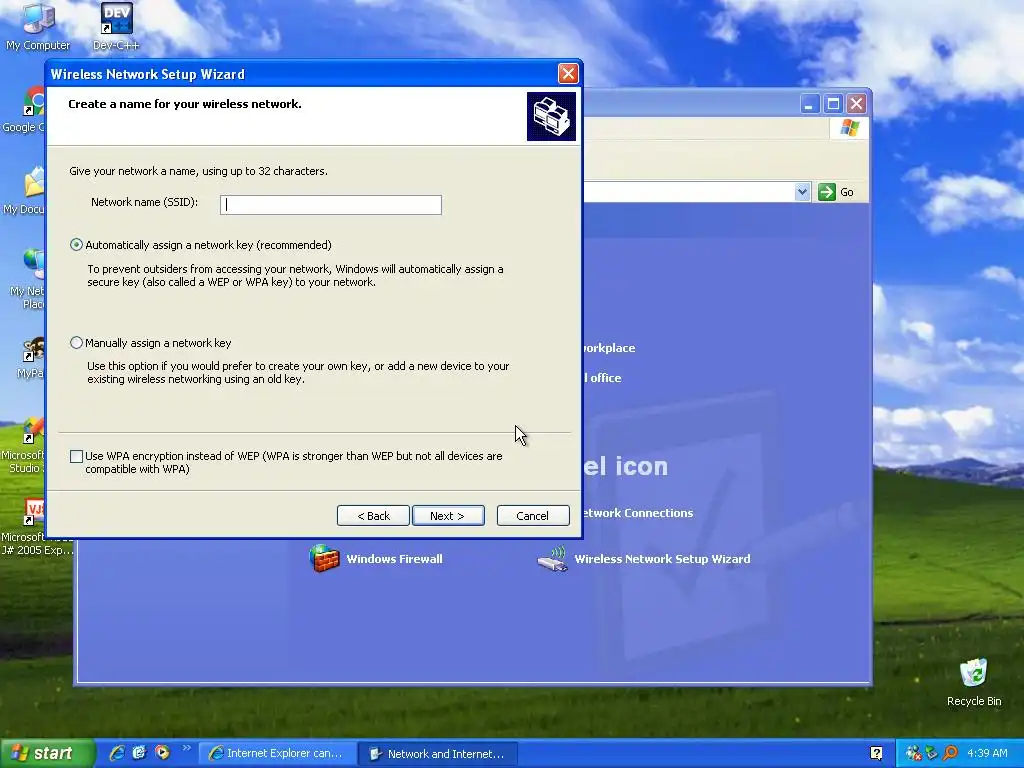Open the Google Chrome desktop shortcut

point(26,110)
